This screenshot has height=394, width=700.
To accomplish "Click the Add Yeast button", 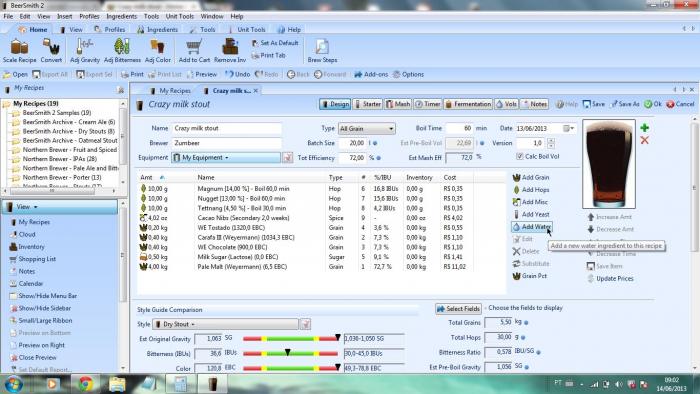I will point(531,214).
